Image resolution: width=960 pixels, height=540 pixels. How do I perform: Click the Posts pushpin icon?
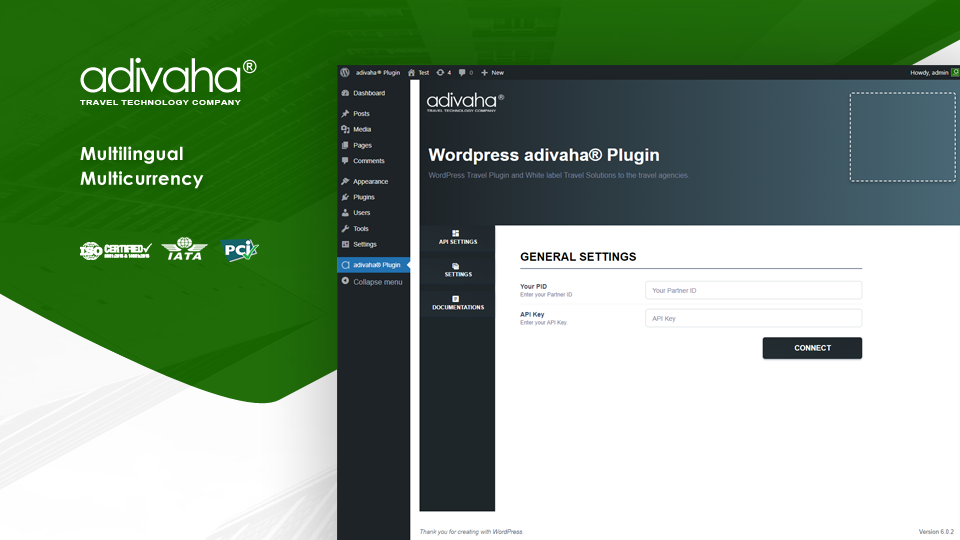pyautogui.click(x=345, y=113)
